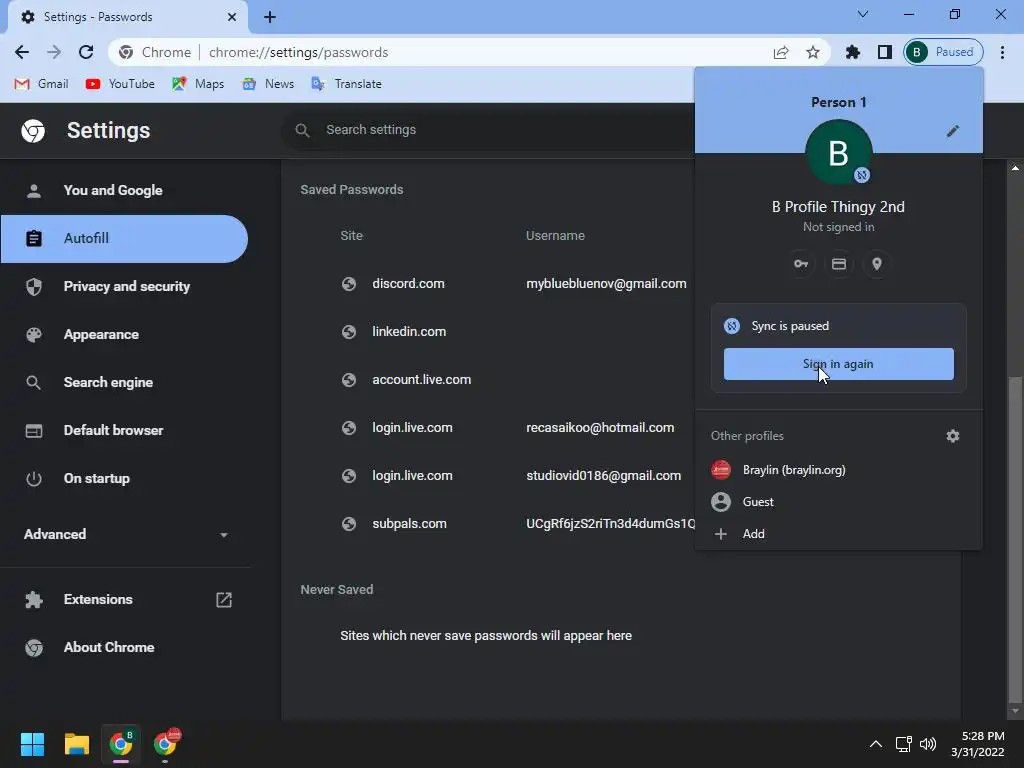Screen dimensions: 1024x768
Task: Click the account.live.com saved site
Action: (421, 379)
